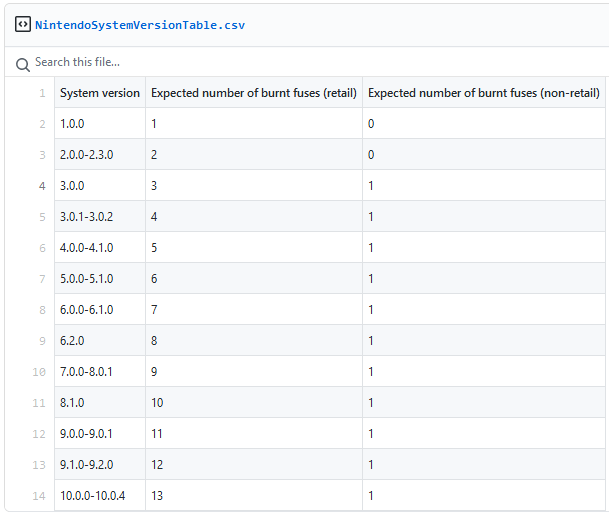Click line number 3
This screenshot has height=514, width=609.
coord(42,155)
